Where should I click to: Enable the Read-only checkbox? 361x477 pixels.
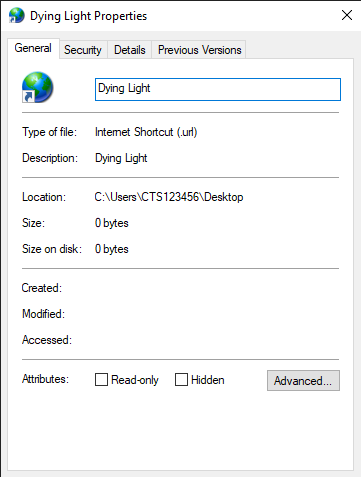pyautogui.click(x=101, y=379)
